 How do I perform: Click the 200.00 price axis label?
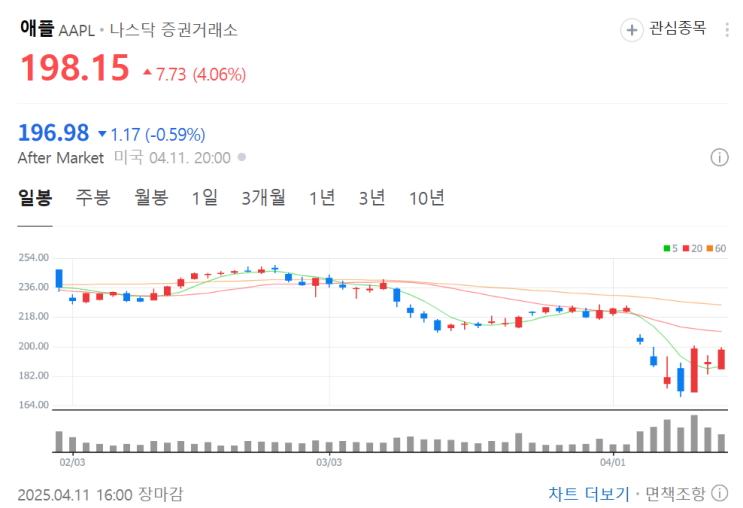(x=34, y=346)
